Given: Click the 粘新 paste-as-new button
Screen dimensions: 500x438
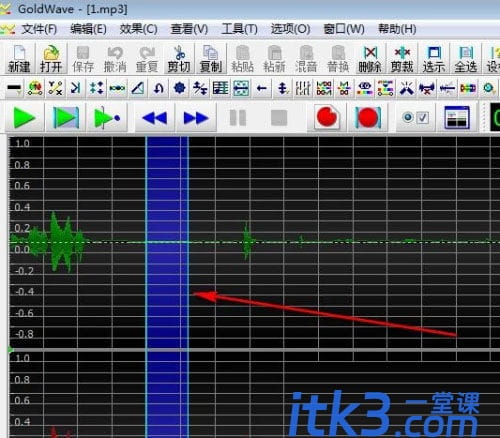Looking at the screenshot, I should click(x=274, y=59).
